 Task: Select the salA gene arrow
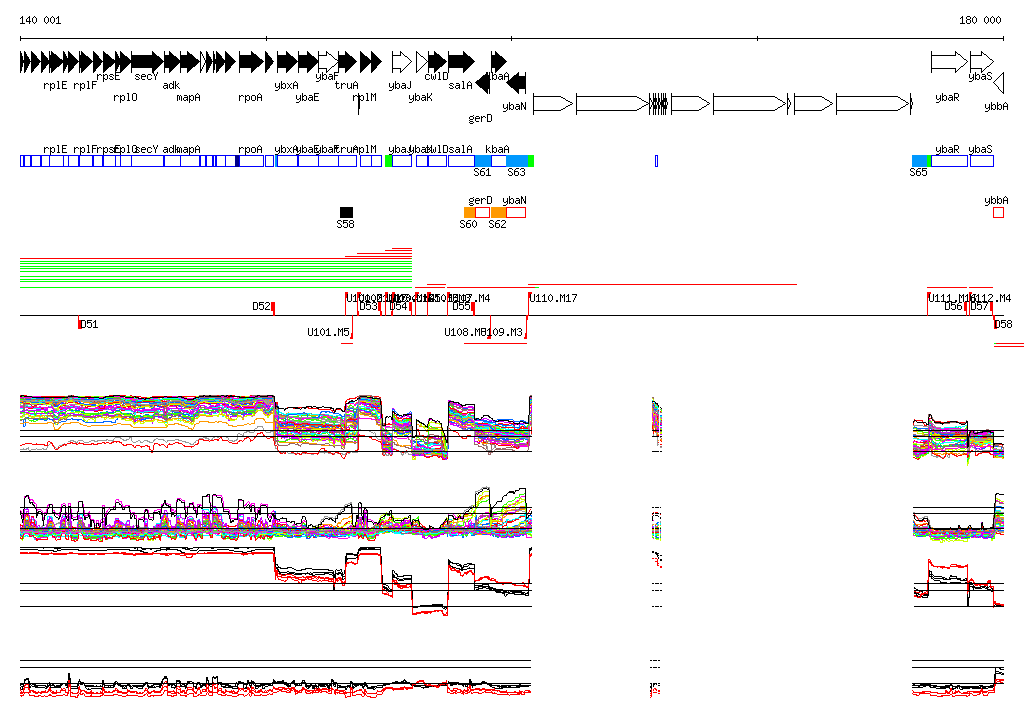462,62
